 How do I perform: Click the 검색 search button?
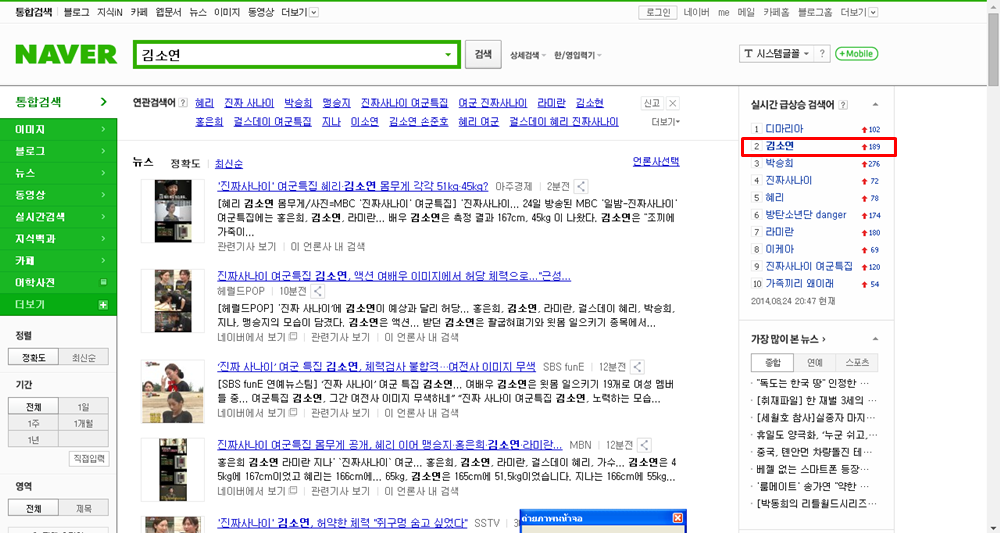point(483,55)
